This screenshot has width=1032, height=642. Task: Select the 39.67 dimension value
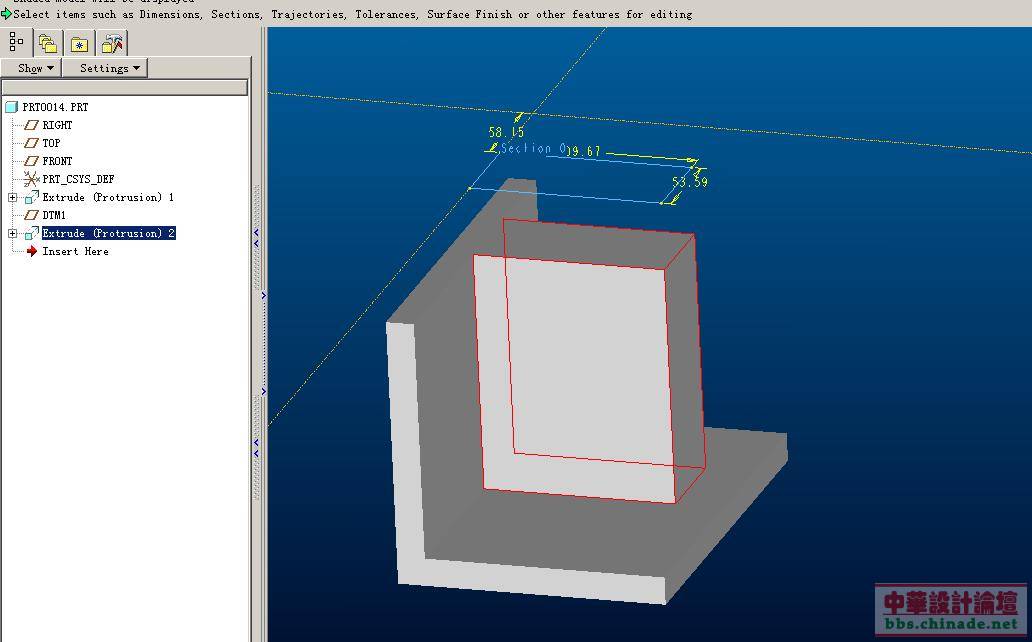point(584,151)
